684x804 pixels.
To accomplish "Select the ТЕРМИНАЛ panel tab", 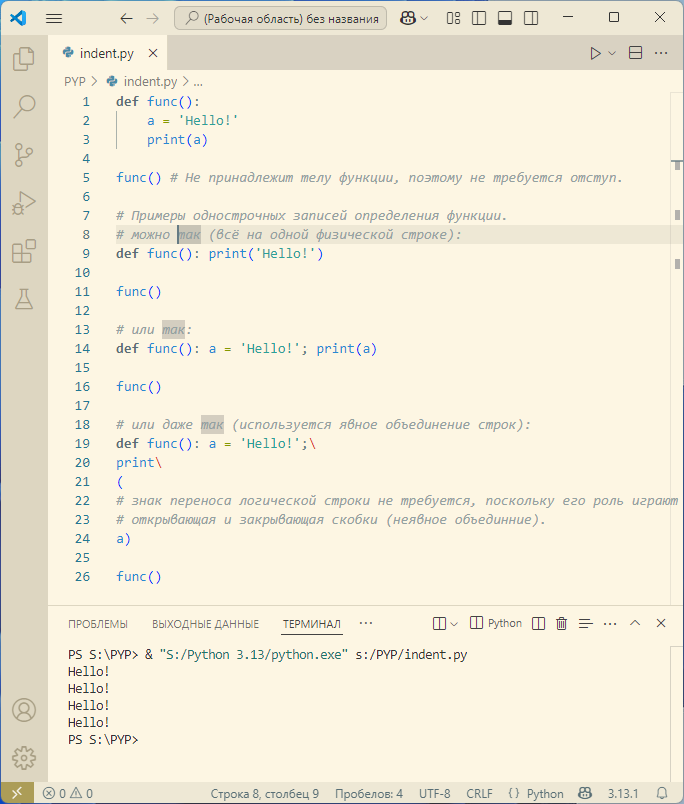I will pos(312,624).
